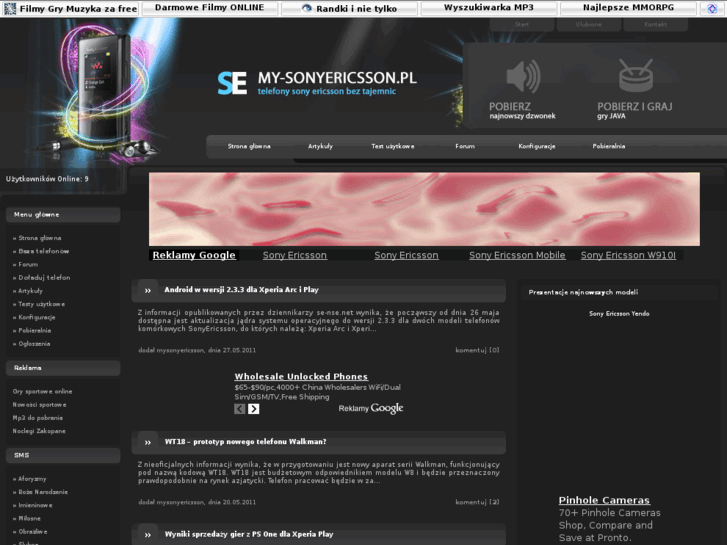Open Wyniki sprzedaży gier PS One article
Image resolution: width=727 pixels, height=545 pixels.
[x=249, y=534]
